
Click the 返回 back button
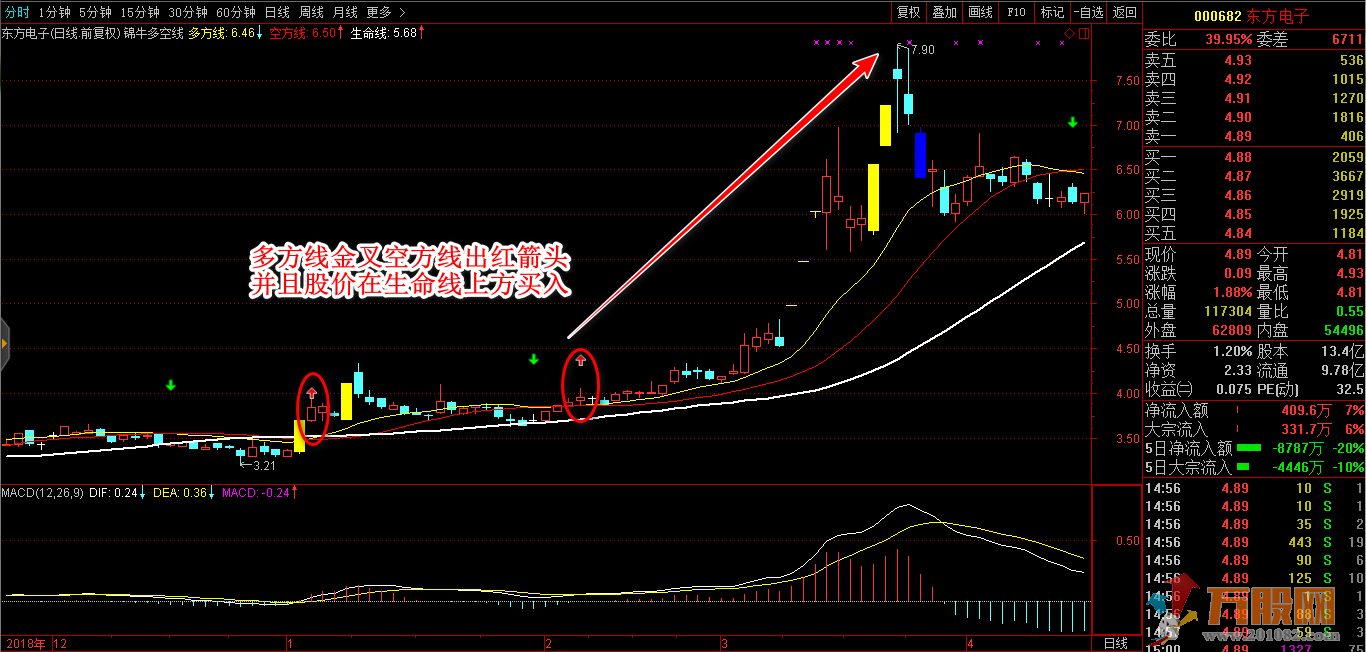pyautogui.click(x=1124, y=12)
